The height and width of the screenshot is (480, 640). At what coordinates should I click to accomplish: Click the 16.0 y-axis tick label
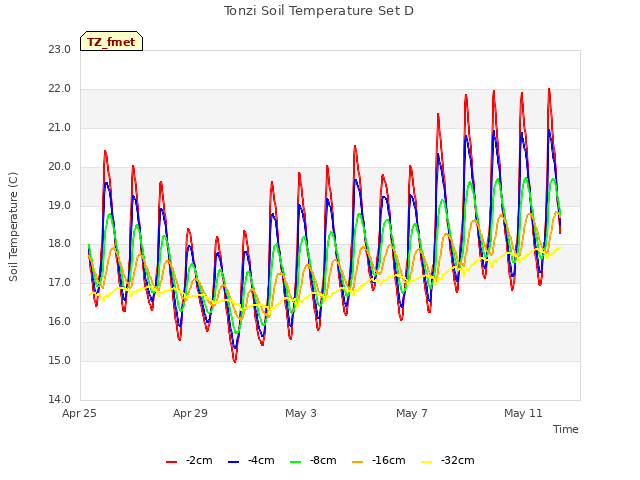(x=60, y=322)
